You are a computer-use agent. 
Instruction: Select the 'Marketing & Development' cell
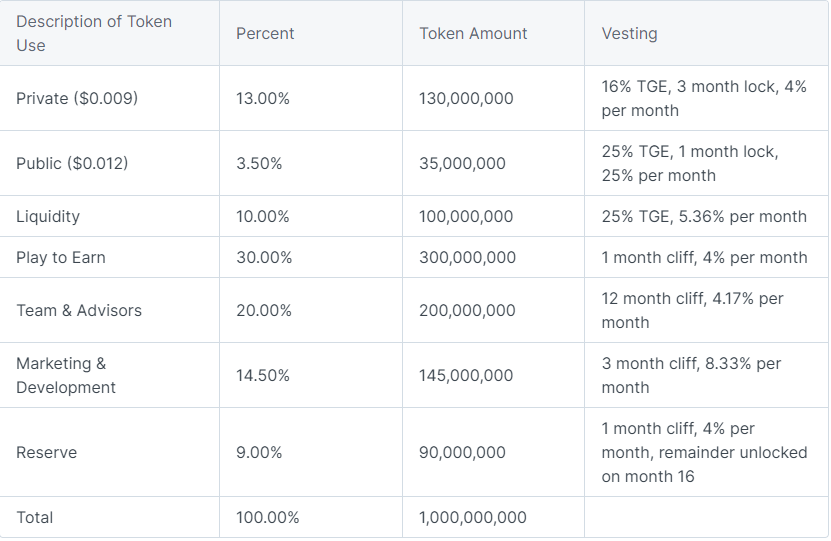pos(66,375)
